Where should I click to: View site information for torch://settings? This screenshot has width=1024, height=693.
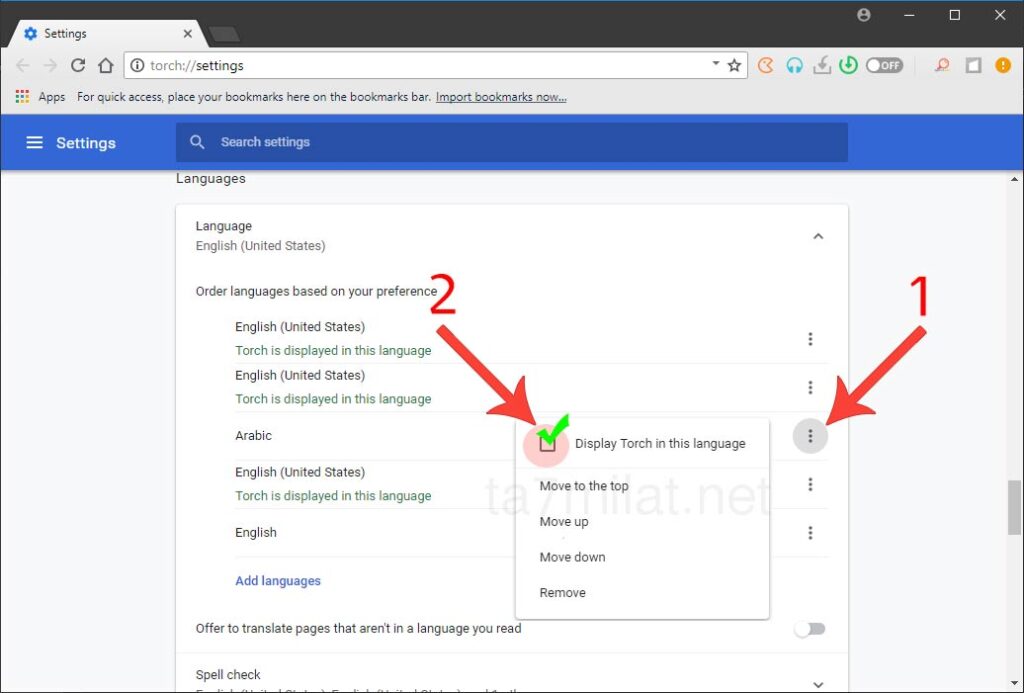point(137,65)
